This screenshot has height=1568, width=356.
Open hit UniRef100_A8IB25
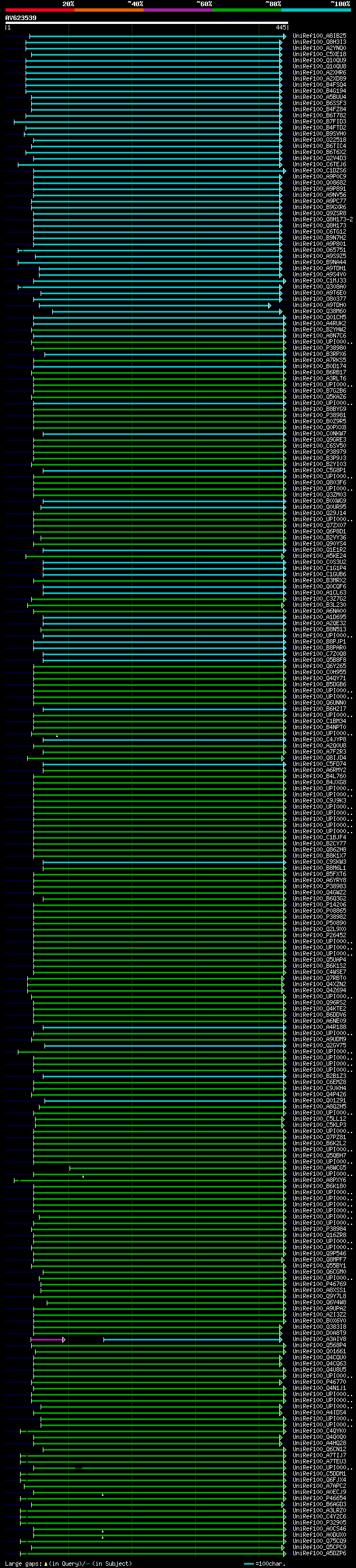pyautogui.click(x=319, y=36)
